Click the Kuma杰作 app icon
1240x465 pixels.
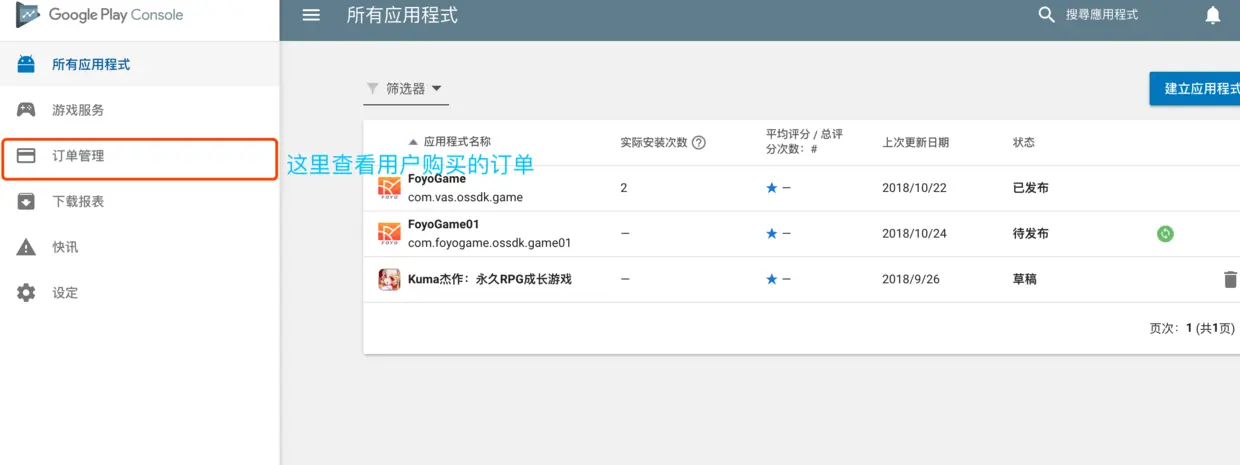pos(389,279)
